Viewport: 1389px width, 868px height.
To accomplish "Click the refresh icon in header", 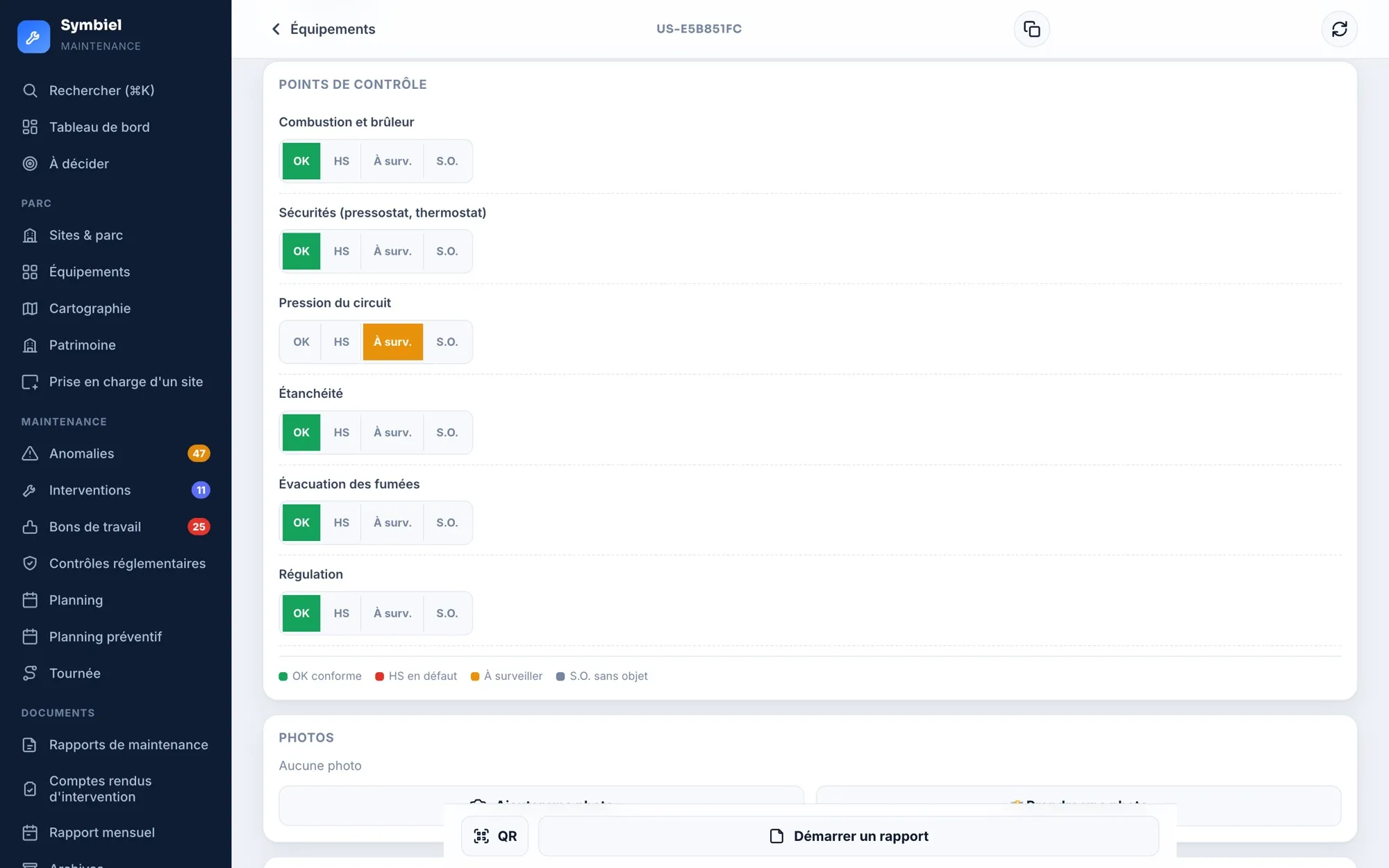I will coord(1339,29).
